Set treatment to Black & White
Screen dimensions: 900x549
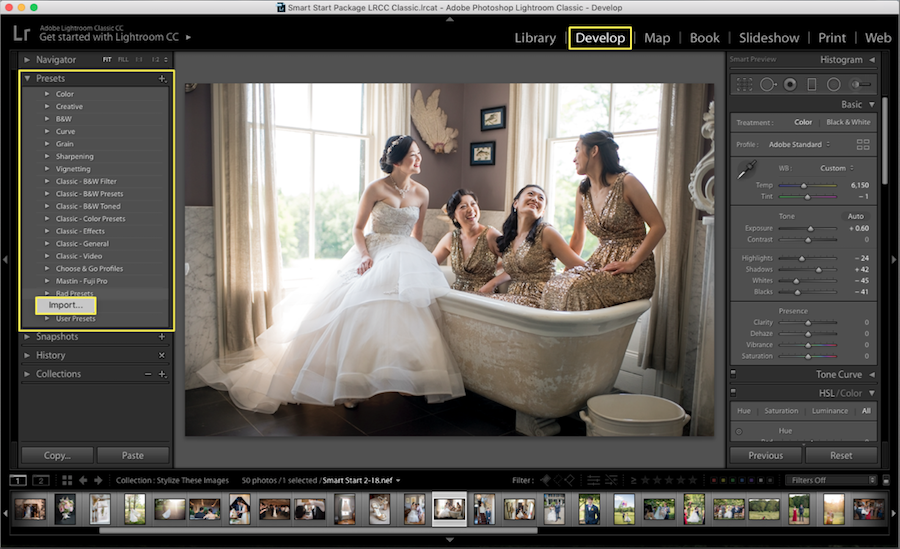848,122
